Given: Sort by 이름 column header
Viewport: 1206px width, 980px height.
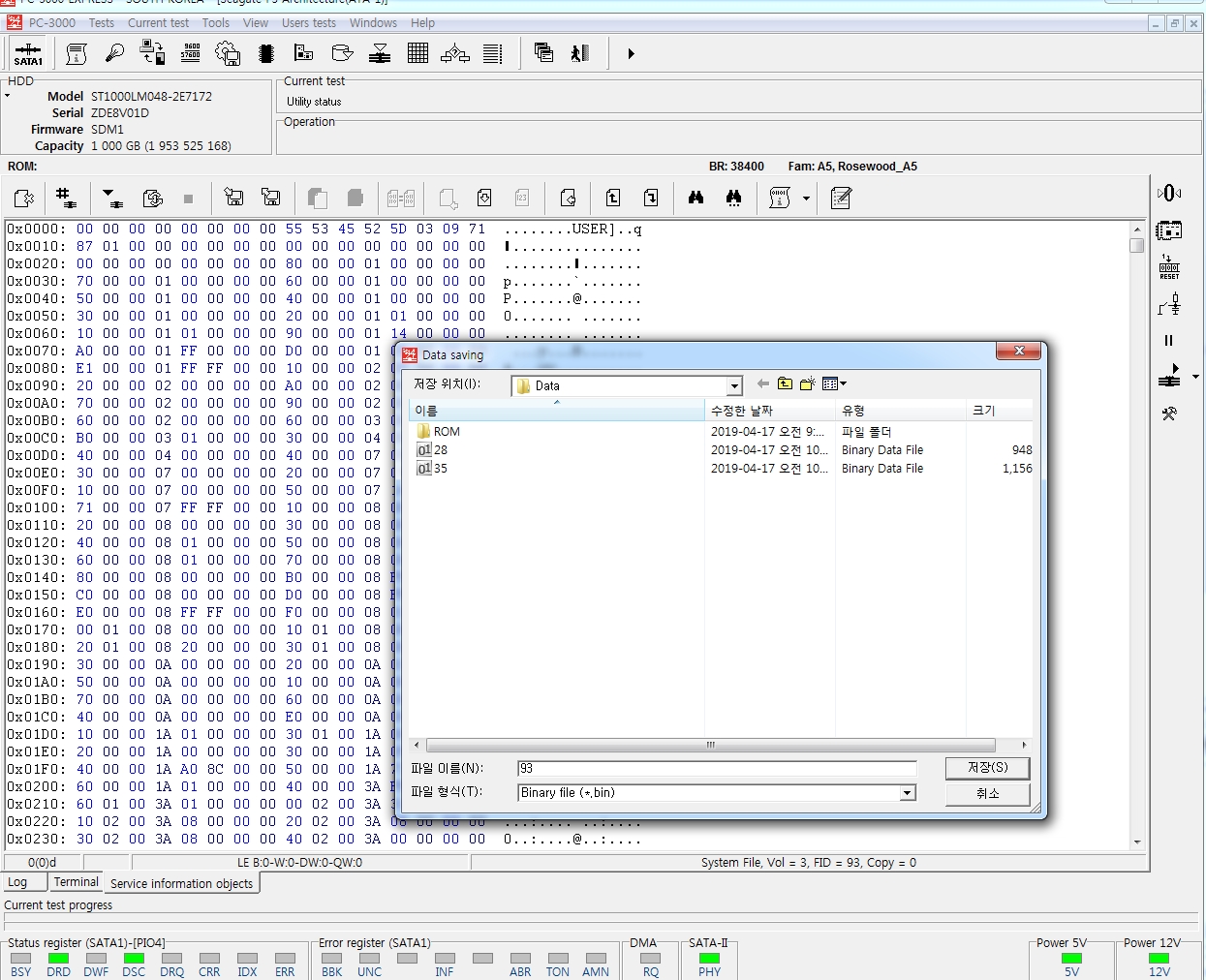Looking at the screenshot, I should [x=557, y=411].
